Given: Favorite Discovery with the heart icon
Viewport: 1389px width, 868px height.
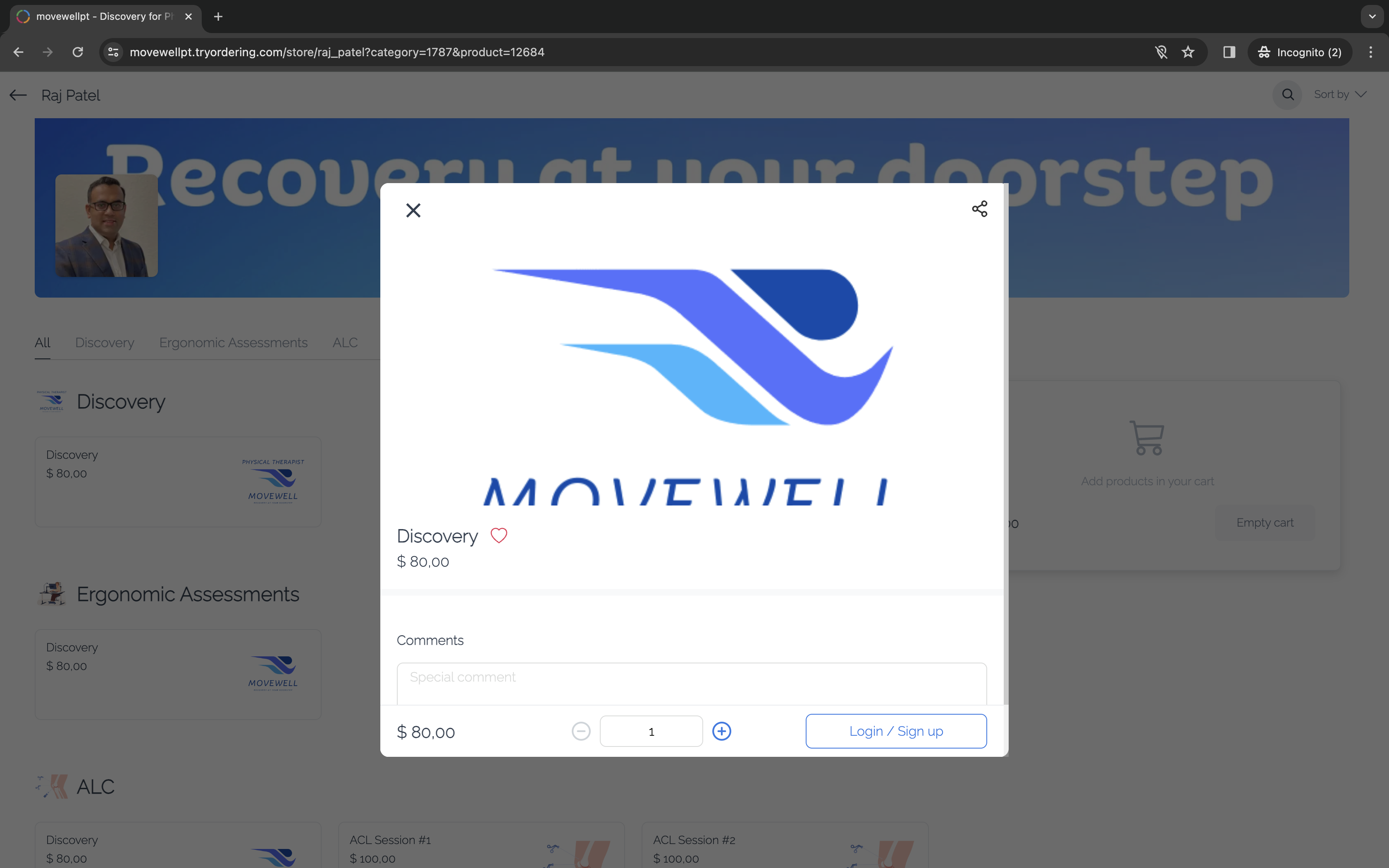Looking at the screenshot, I should (x=498, y=535).
